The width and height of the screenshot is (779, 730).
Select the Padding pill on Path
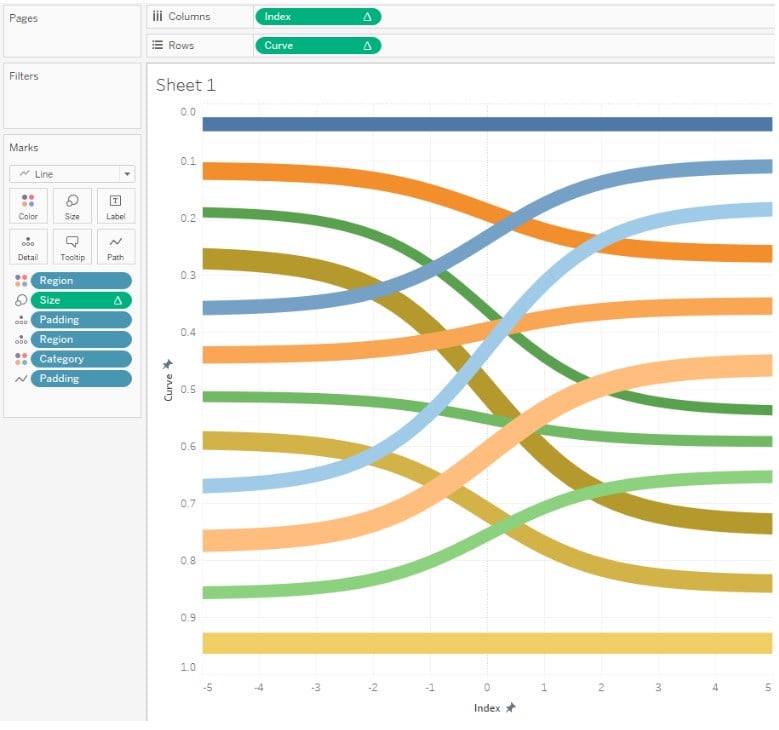81,379
